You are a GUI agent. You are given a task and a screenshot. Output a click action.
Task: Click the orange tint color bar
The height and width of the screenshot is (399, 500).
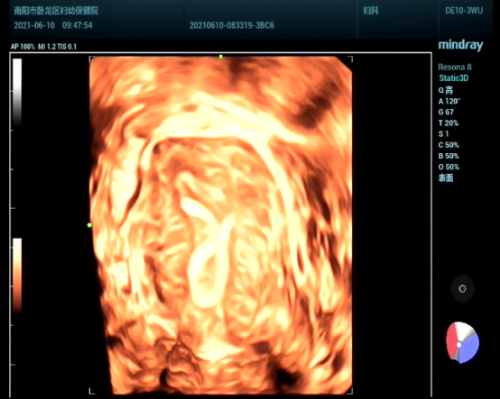[17, 276]
